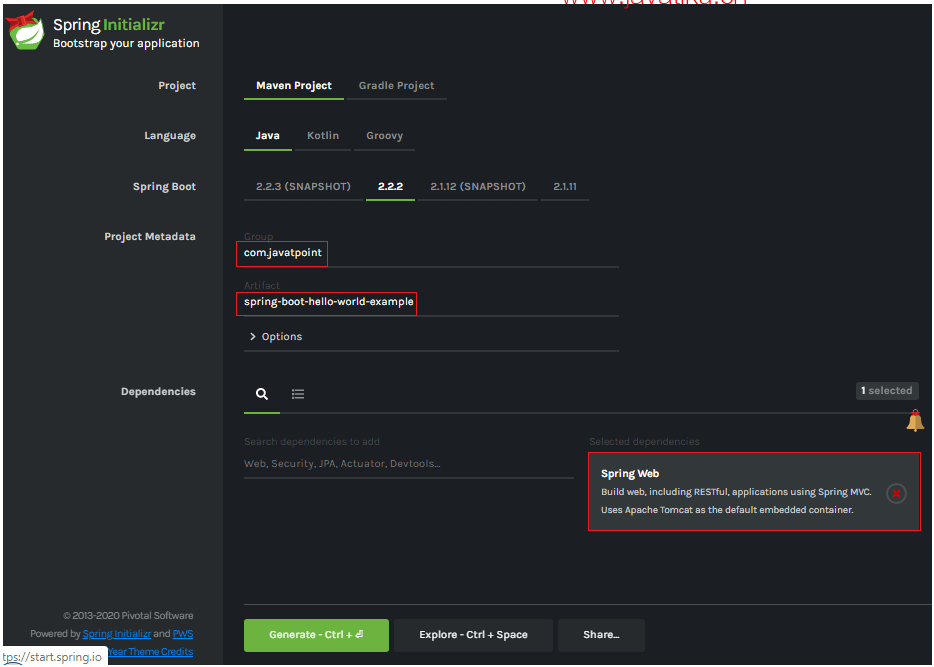Click the "Dependencies" section label
The height and width of the screenshot is (667, 934).
[x=158, y=391]
